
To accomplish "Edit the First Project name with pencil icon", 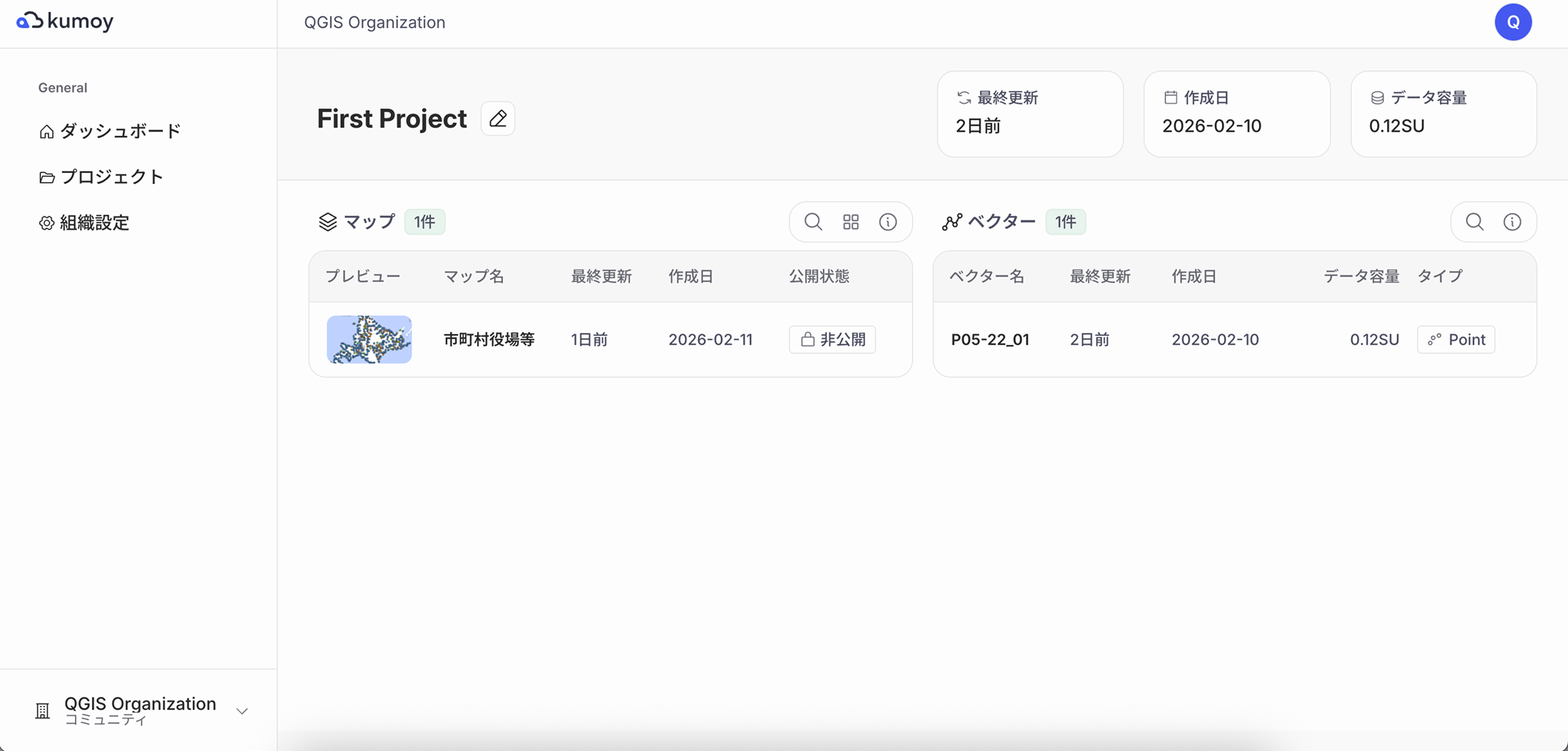I will tap(497, 118).
